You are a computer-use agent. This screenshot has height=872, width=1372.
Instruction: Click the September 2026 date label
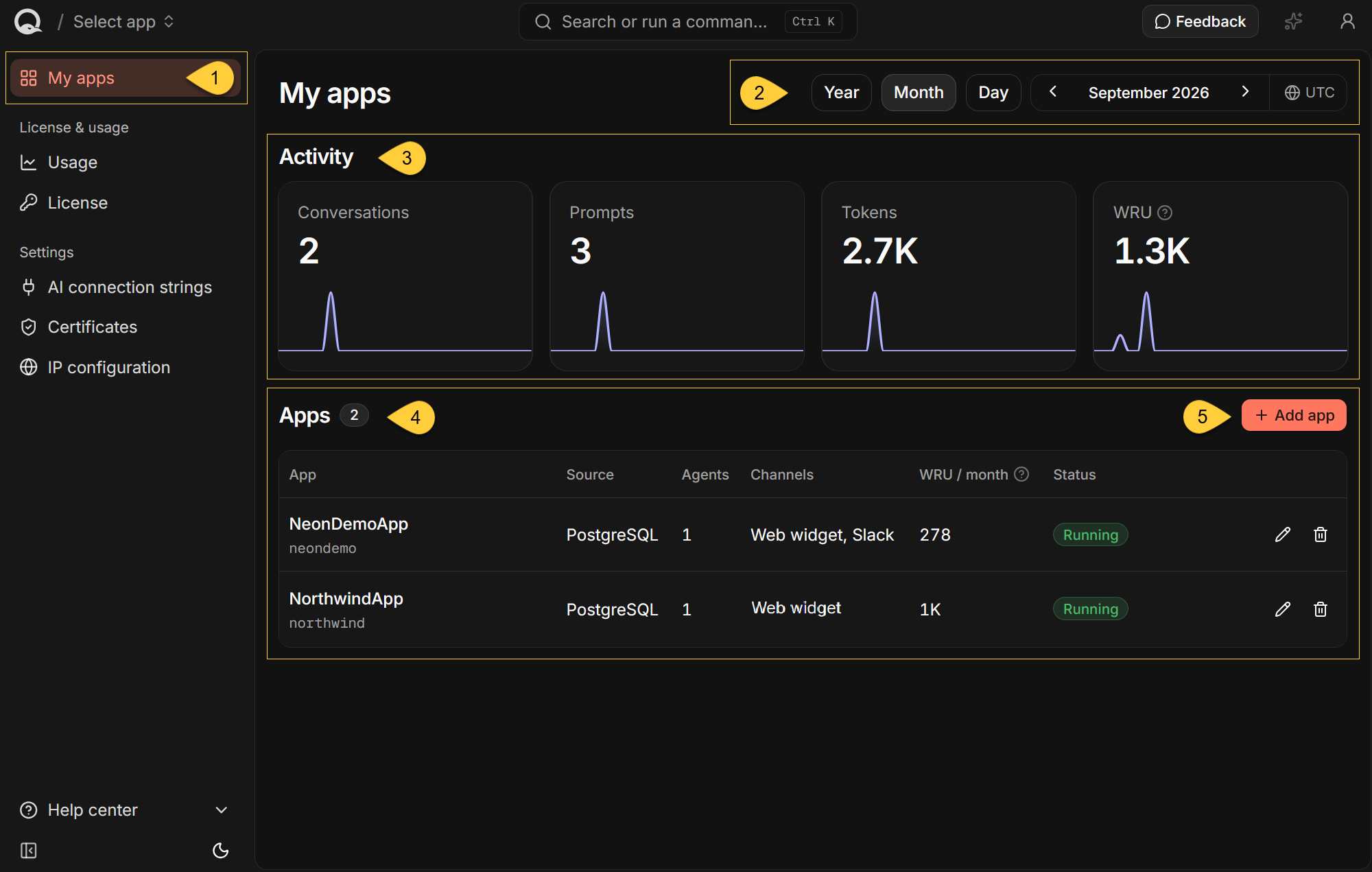(1148, 93)
